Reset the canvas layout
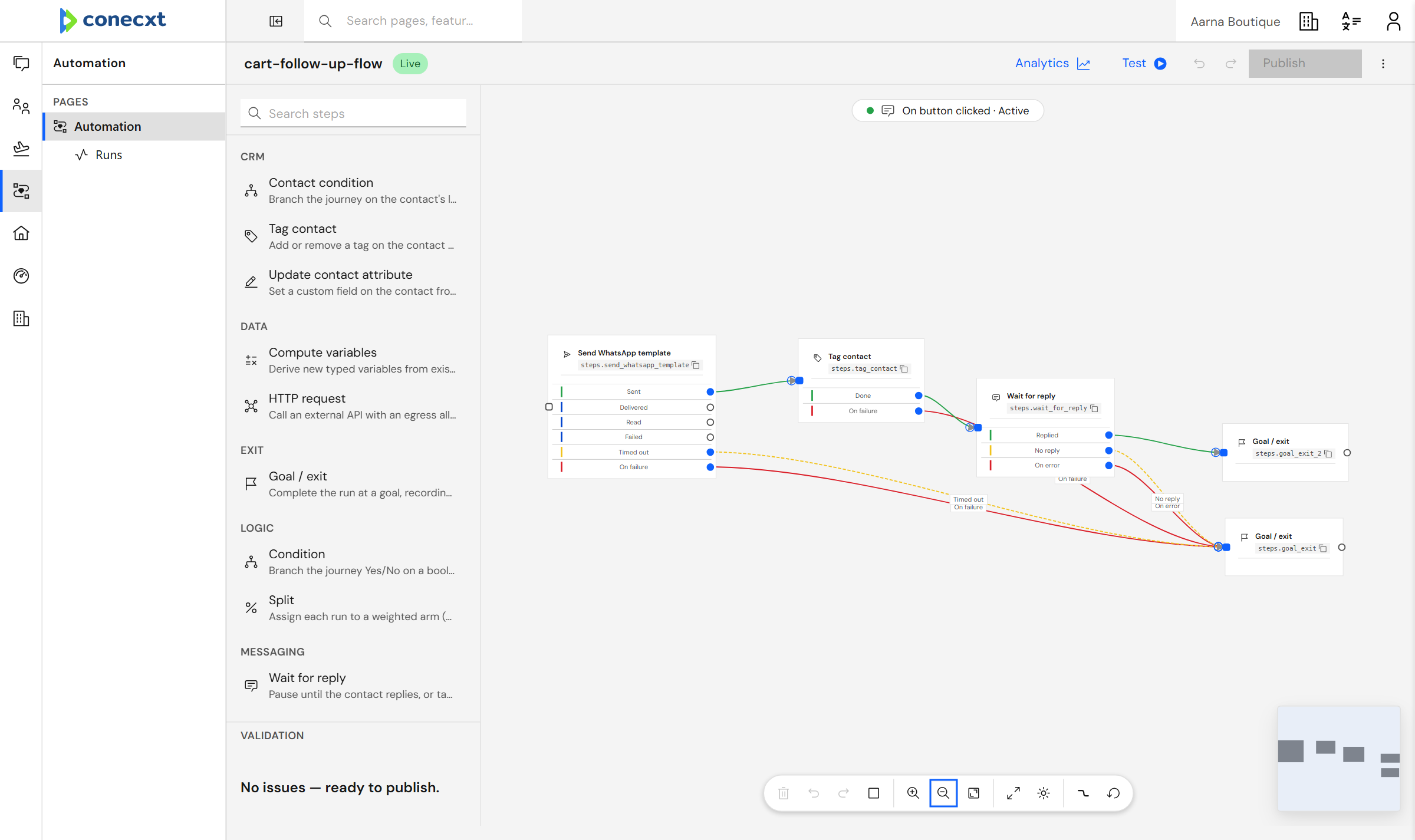 tap(1113, 793)
